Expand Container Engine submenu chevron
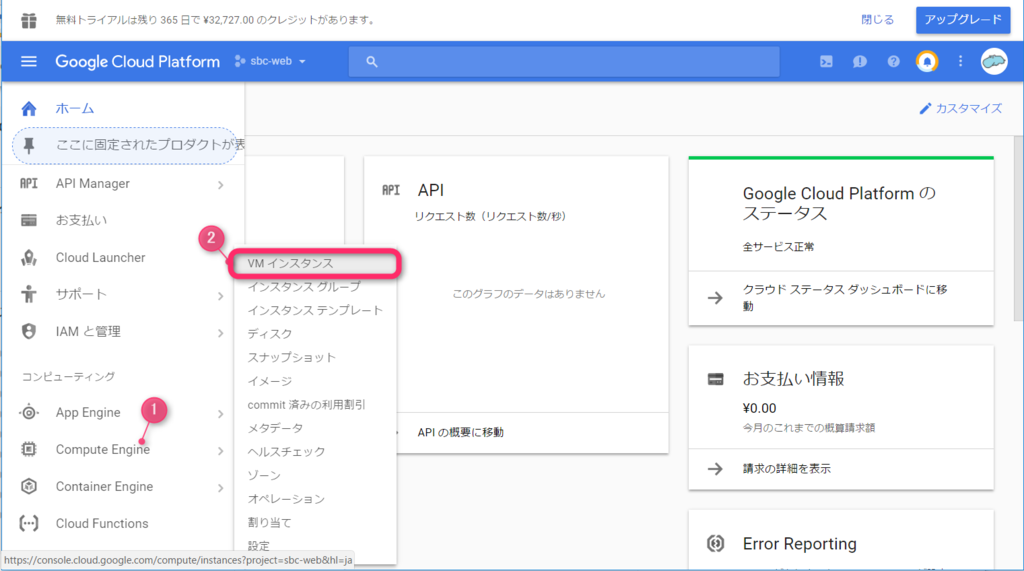 click(221, 488)
